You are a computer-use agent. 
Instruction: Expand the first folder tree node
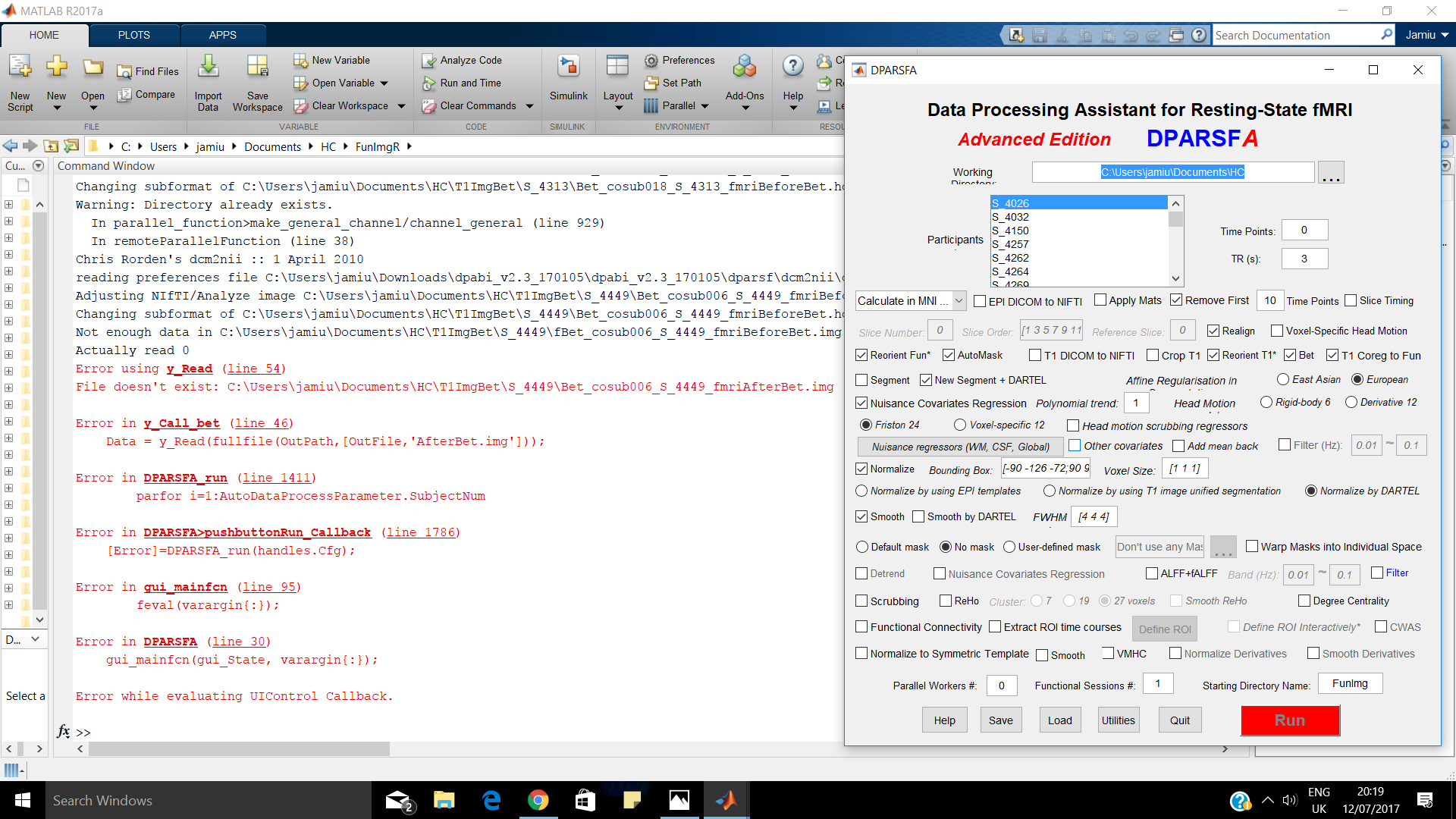(x=8, y=204)
